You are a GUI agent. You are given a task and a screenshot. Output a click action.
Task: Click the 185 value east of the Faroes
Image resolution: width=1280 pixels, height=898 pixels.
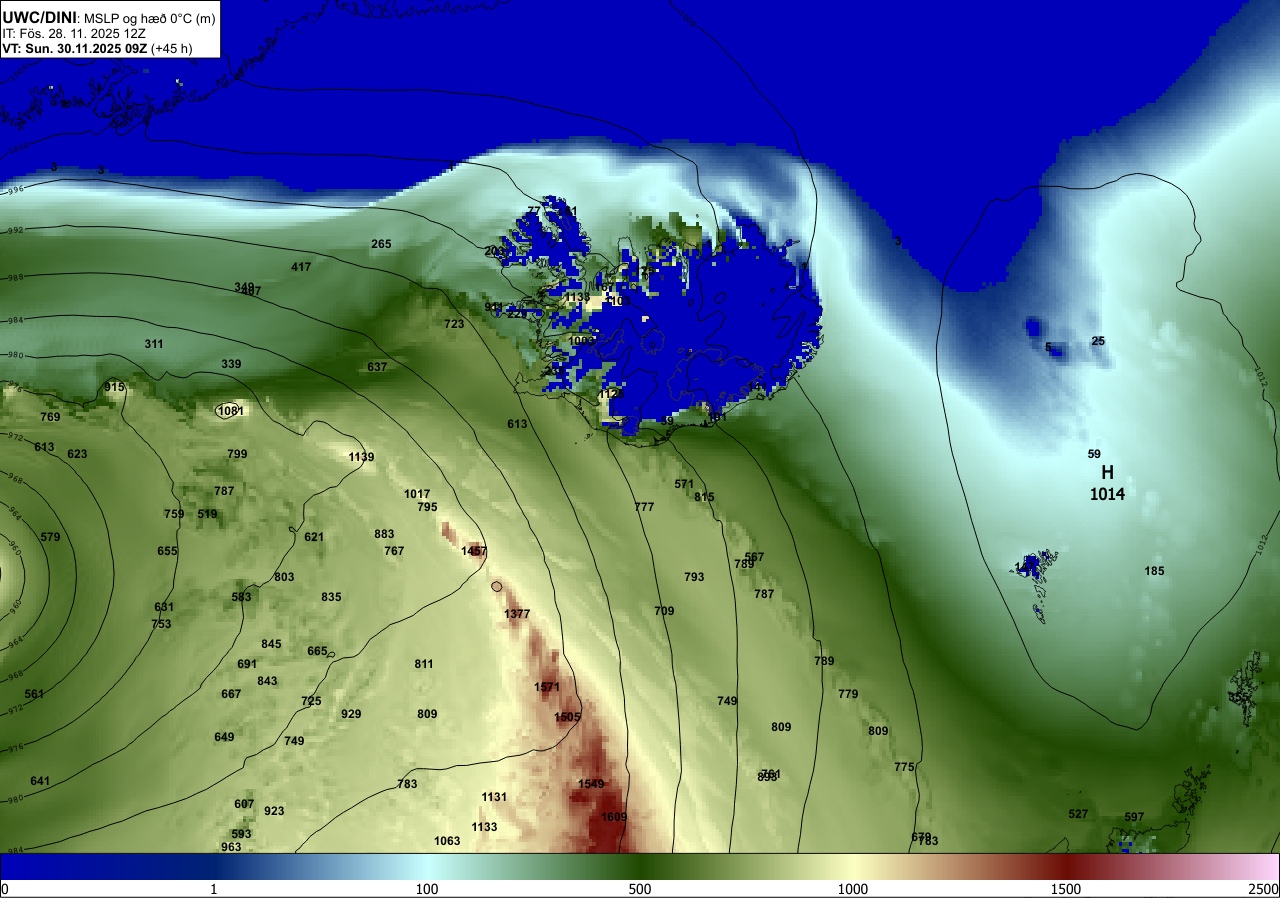1154,571
